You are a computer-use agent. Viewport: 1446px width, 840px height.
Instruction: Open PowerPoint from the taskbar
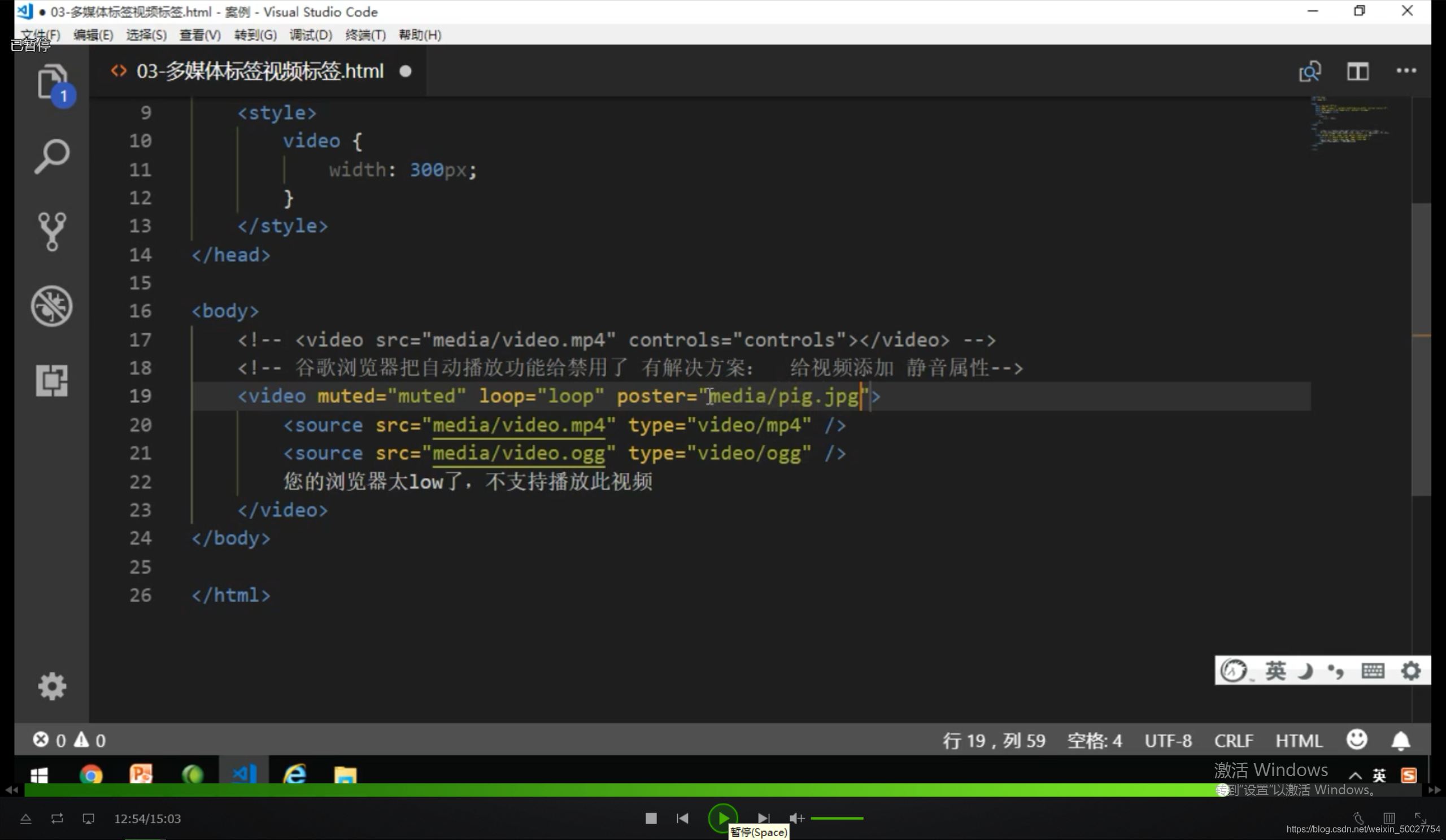pyautogui.click(x=141, y=774)
